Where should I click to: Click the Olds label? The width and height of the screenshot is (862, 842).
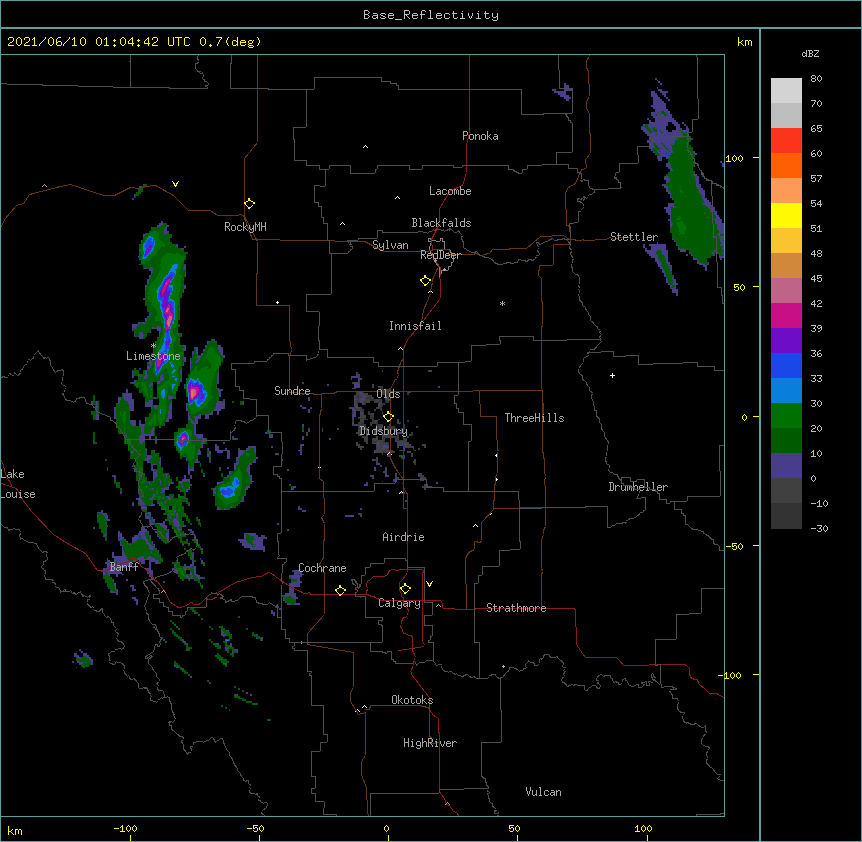click(388, 394)
